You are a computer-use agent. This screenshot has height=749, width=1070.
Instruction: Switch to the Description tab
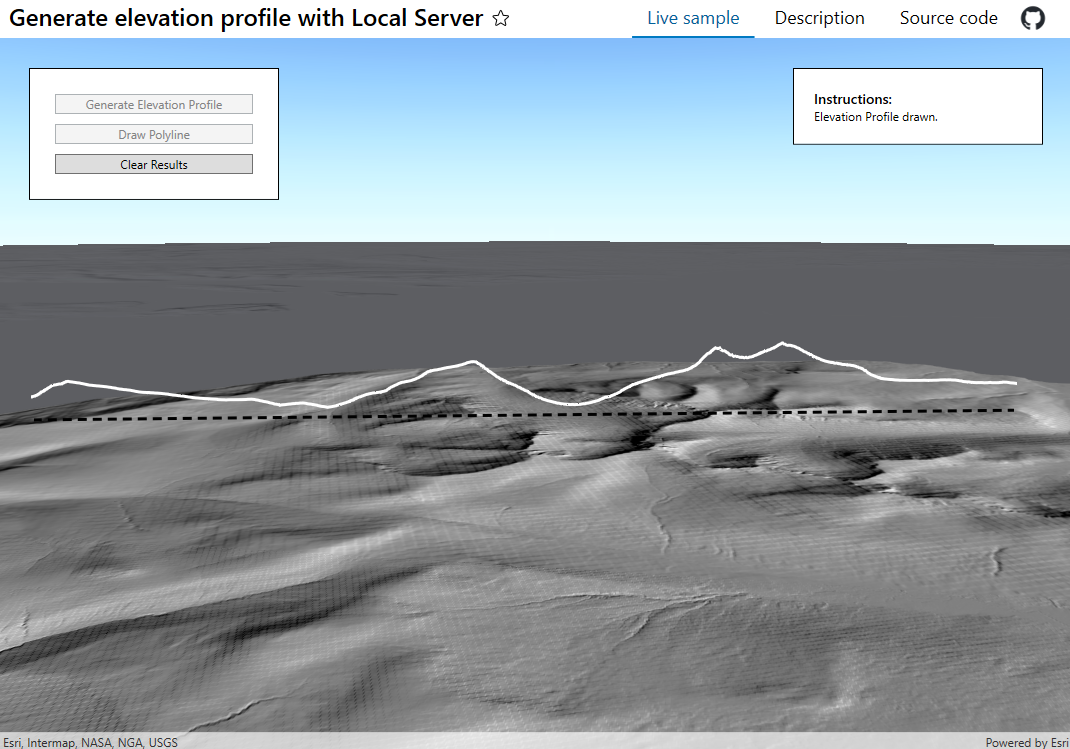pos(819,17)
